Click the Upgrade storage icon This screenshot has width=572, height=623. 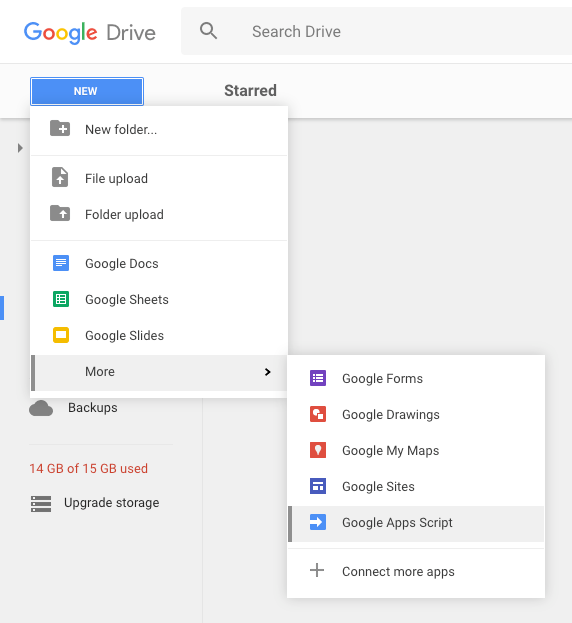41,504
